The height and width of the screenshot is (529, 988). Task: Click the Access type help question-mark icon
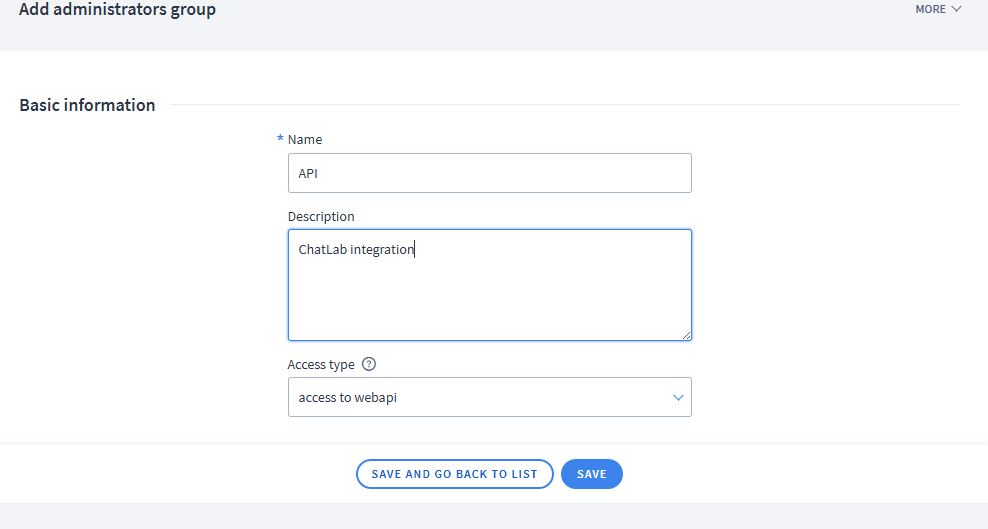coord(369,365)
